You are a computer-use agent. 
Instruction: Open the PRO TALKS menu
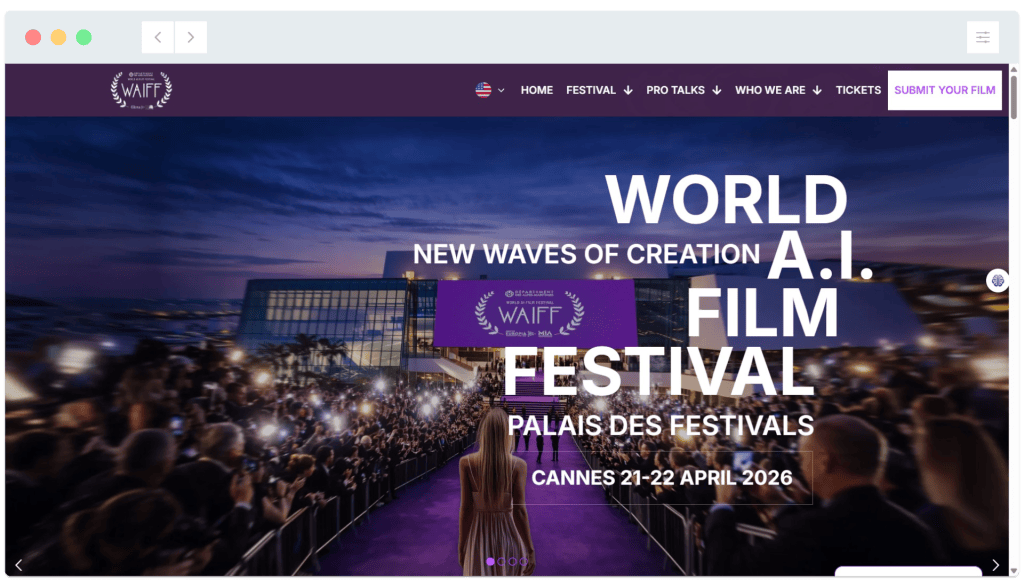coord(675,90)
